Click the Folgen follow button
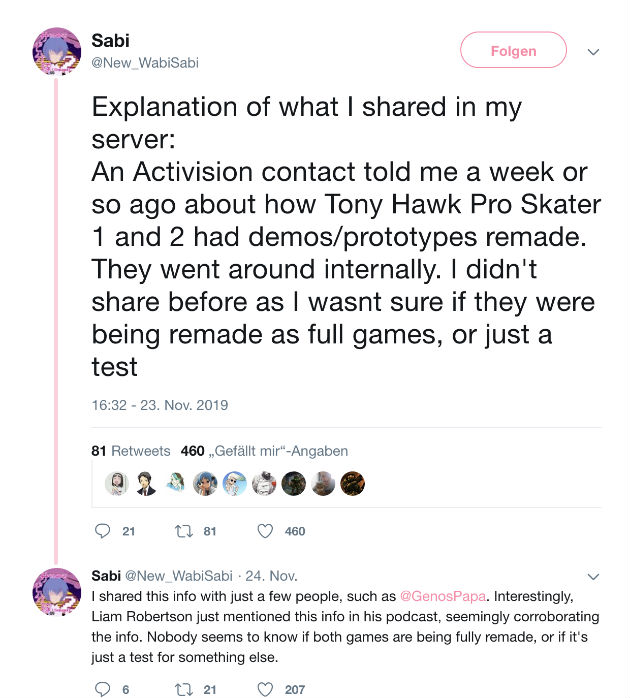The width and height of the screenshot is (630, 698). tap(513, 51)
